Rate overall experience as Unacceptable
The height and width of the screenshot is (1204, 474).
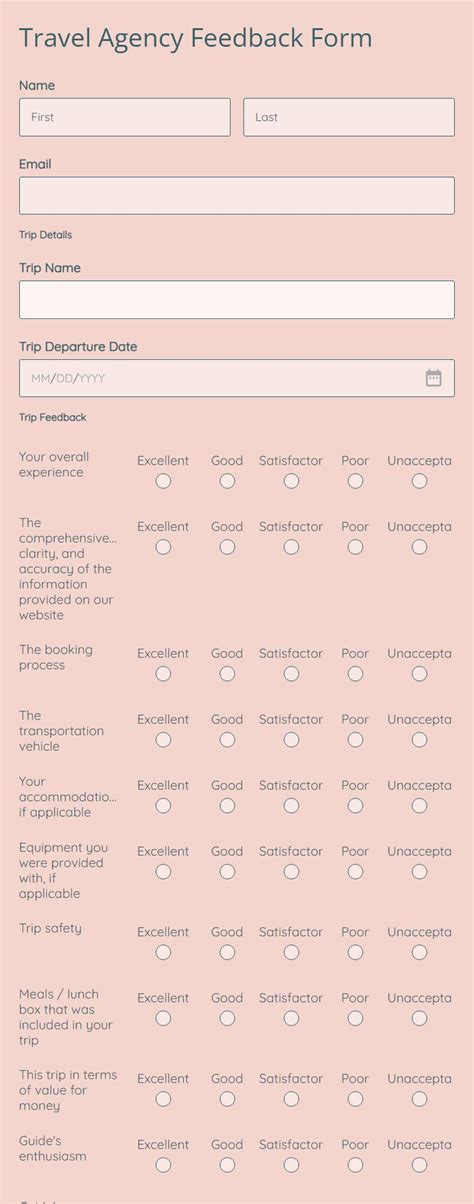pos(419,481)
